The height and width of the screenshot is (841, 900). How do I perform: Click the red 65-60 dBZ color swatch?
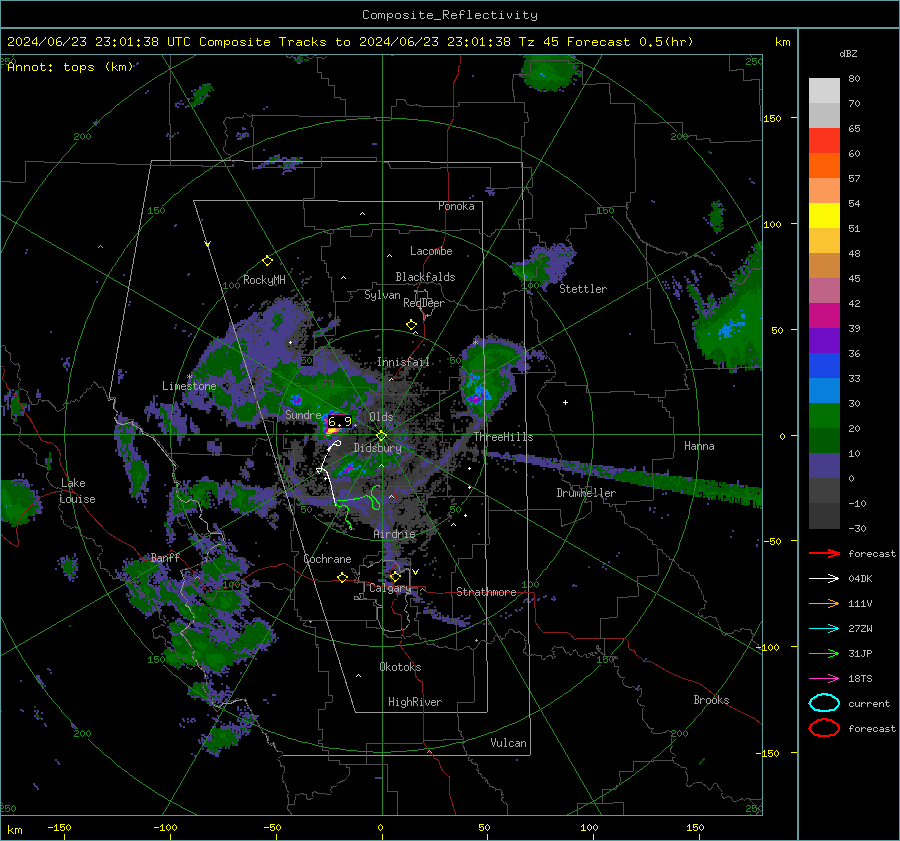pyautogui.click(x=824, y=141)
